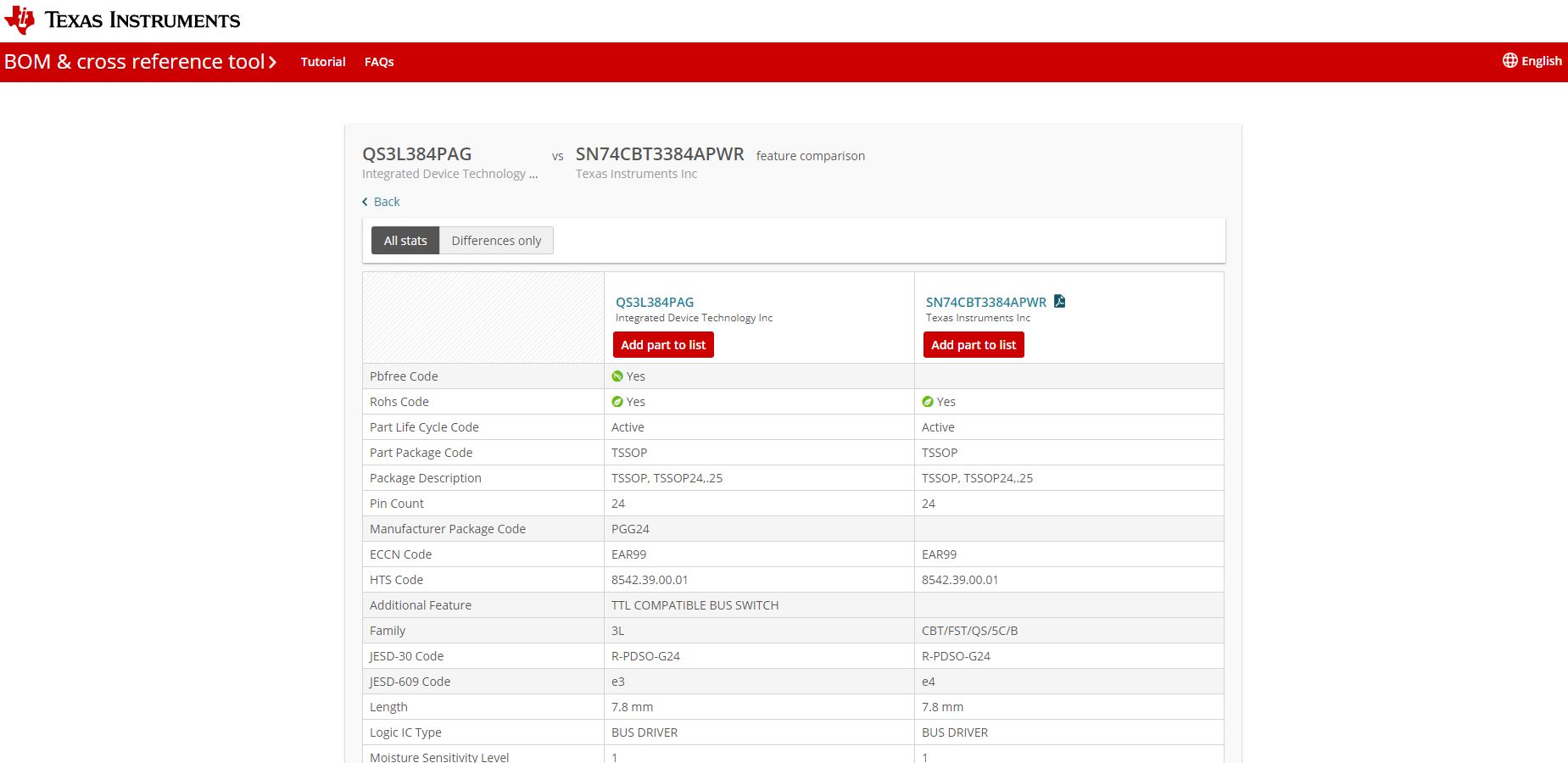Click the SN74CBT3384APWR Rohs Code green icon
The height and width of the screenshot is (763, 1568).
coord(928,402)
